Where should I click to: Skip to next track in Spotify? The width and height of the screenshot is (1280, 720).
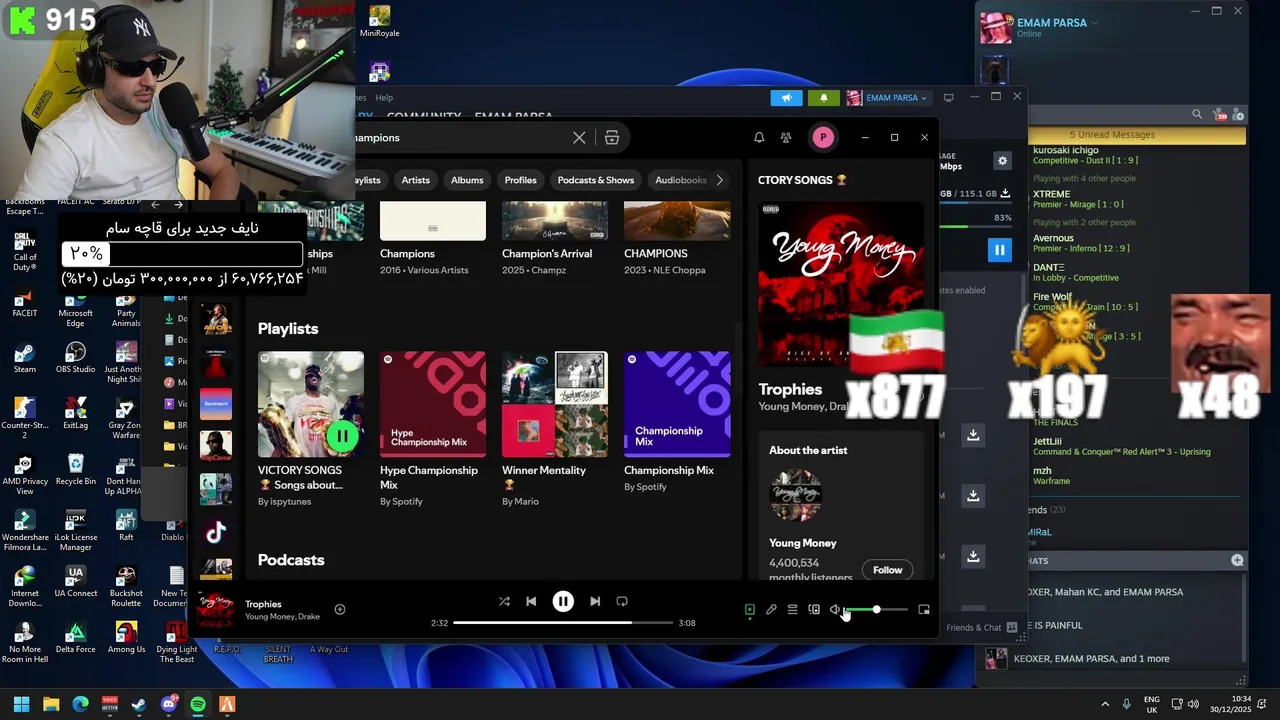(595, 601)
